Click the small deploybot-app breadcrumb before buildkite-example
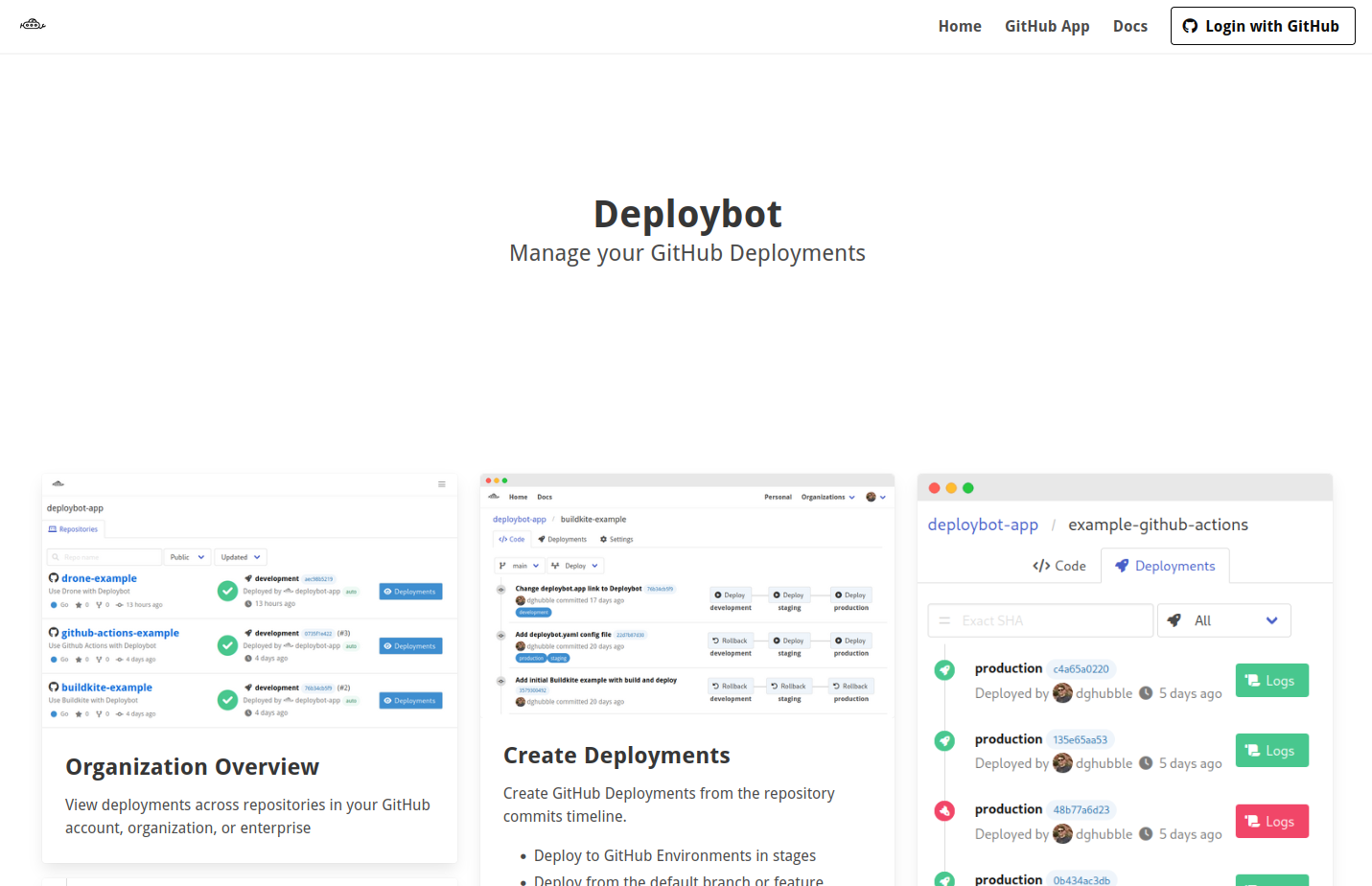The height and width of the screenshot is (886, 1372). point(520,520)
